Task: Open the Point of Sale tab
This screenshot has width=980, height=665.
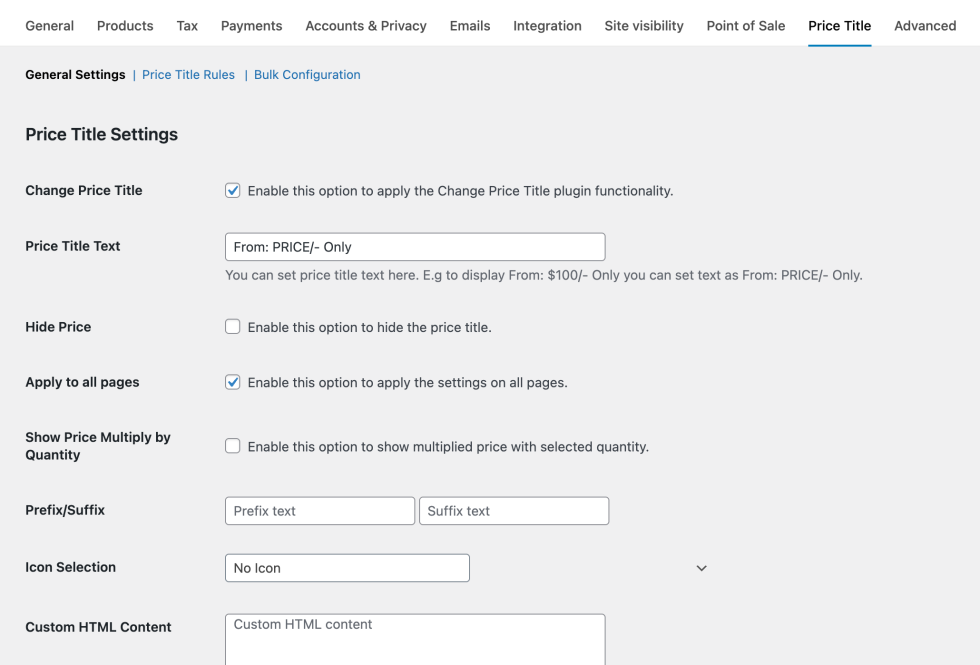Action: tap(745, 25)
